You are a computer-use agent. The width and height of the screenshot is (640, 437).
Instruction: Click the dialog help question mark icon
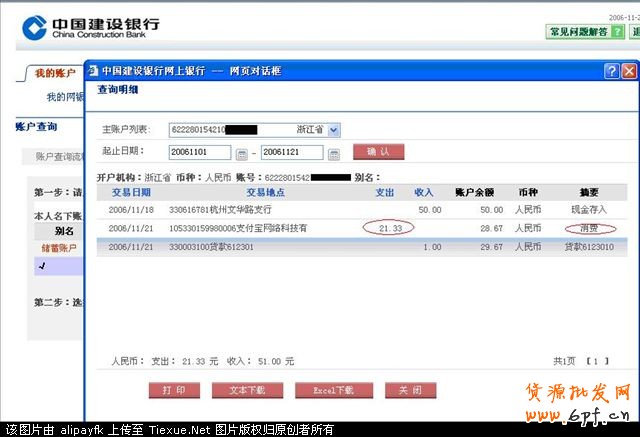coord(611,71)
